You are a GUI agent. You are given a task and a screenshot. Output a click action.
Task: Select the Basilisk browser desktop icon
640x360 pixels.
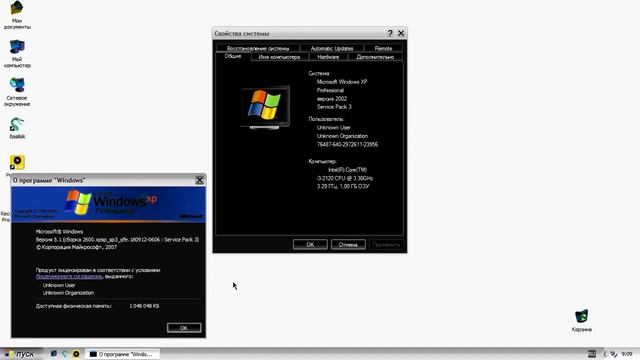pos(17,128)
